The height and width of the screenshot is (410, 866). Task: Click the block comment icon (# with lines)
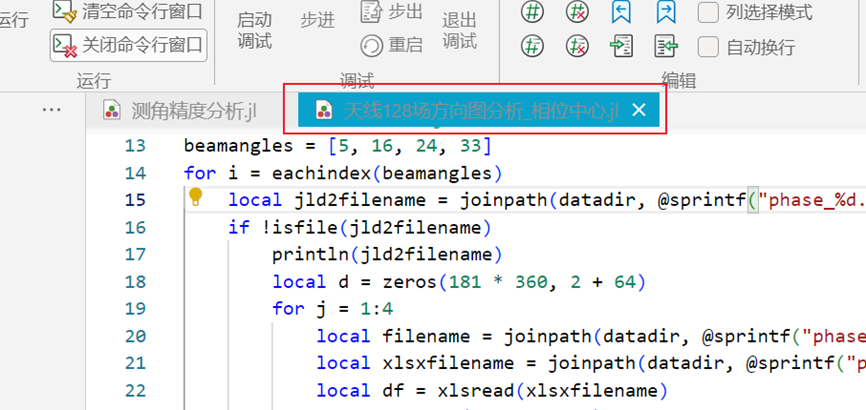click(532, 46)
